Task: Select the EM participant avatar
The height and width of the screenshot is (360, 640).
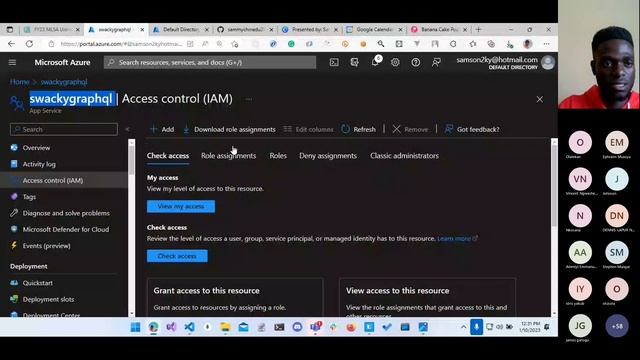Action: (617, 142)
